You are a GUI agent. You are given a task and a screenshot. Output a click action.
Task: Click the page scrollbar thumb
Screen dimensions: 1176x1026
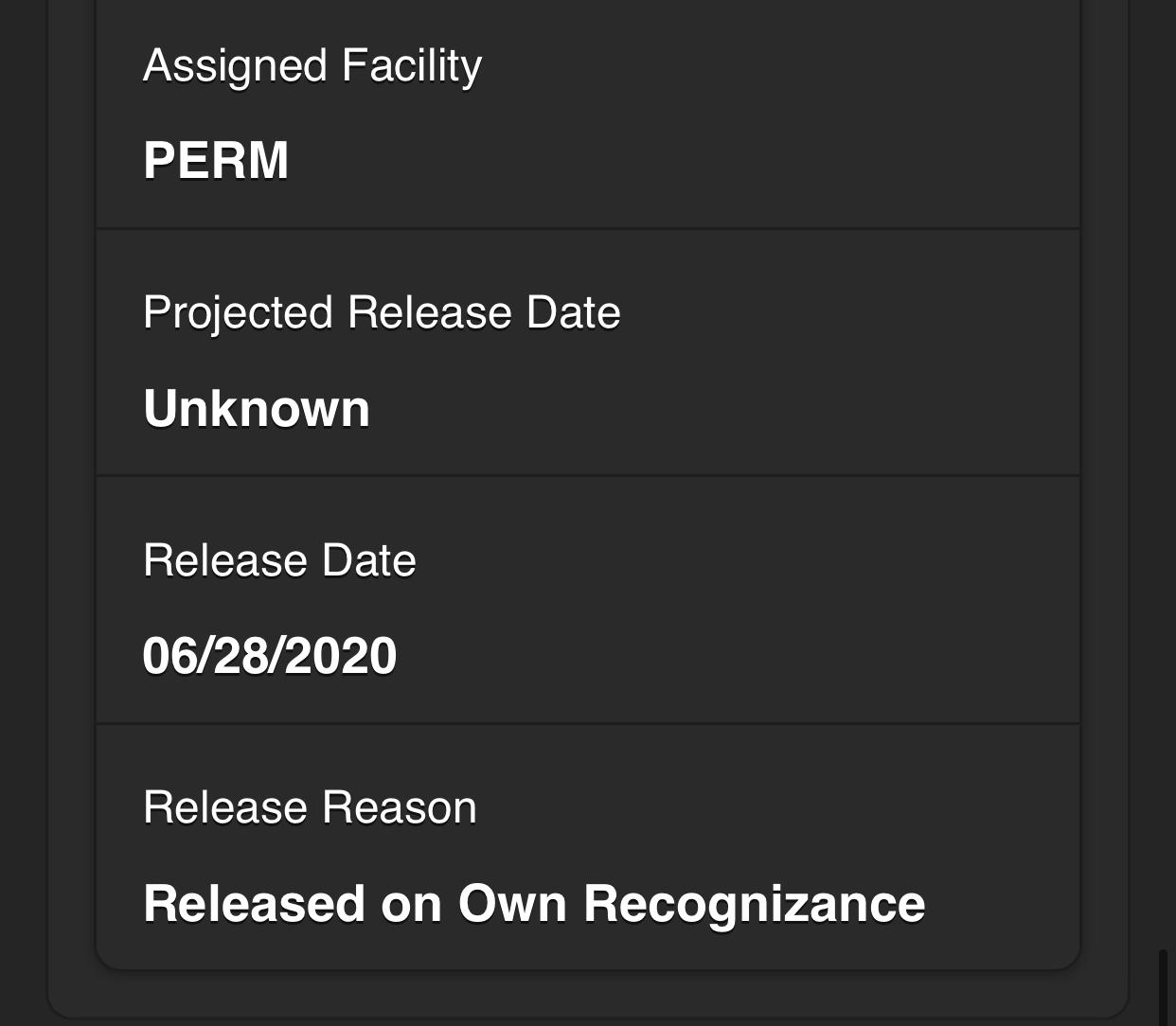pyautogui.click(x=1164, y=984)
